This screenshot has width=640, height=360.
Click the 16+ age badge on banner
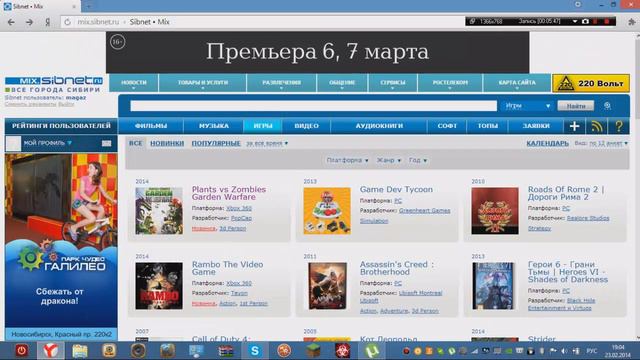(117, 42)
